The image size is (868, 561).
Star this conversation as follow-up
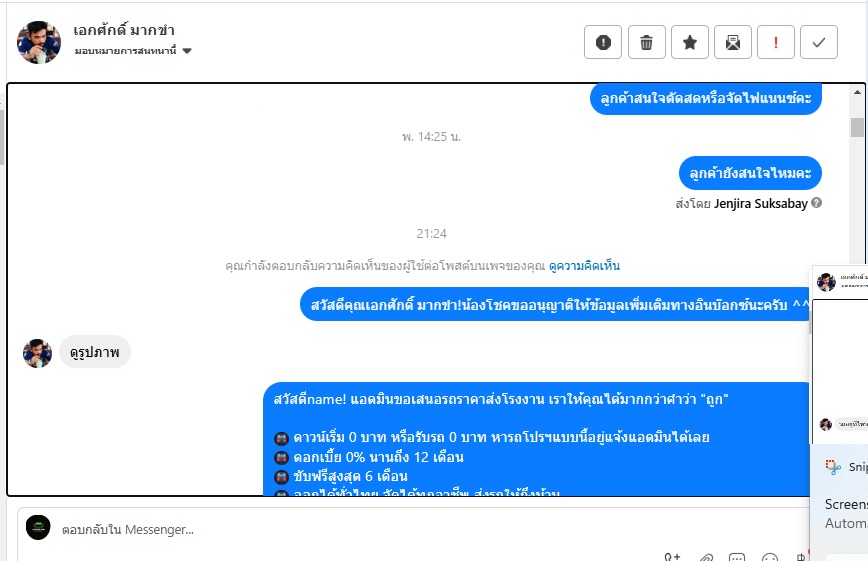[x=690, y=42]
